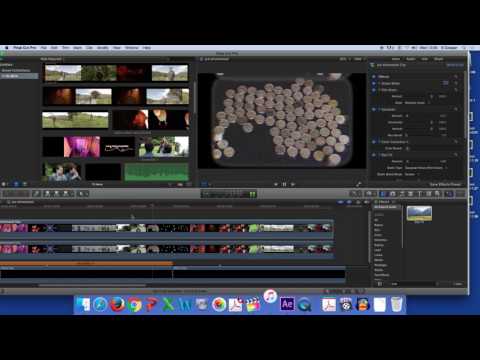Image resolution: width=480 pixels, height=360 pixels.
Task: Toggle timeline solo button
Action: click(358, 202)
